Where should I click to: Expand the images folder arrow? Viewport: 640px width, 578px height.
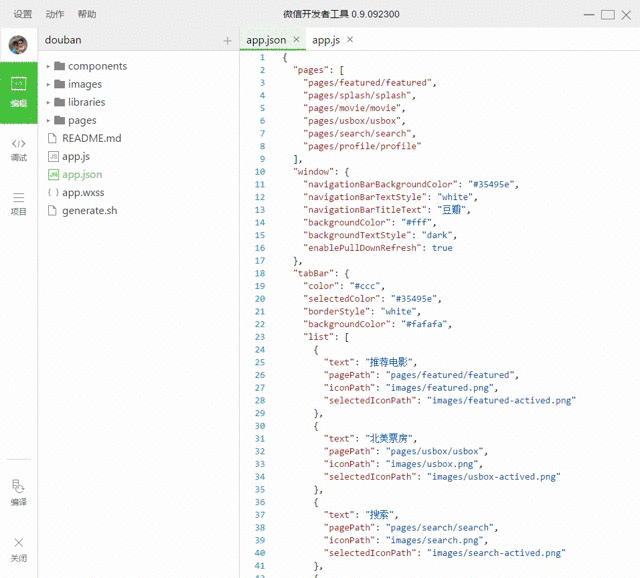(48, 84)
